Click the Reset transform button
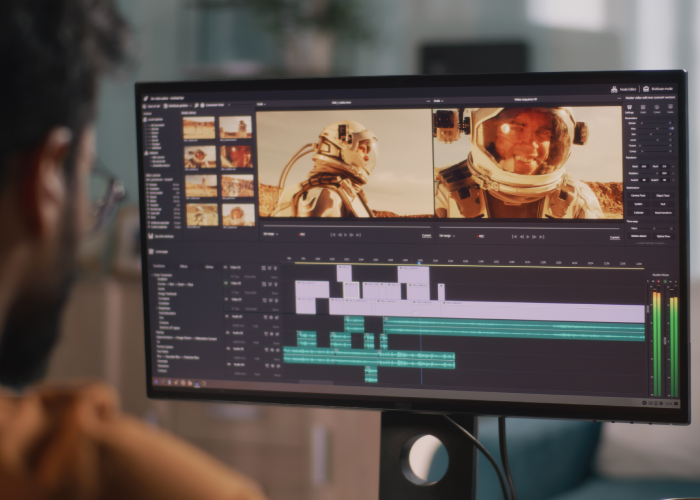Viewport: 700px width, 500px height. pyautogui.click(x=663, y=212)
